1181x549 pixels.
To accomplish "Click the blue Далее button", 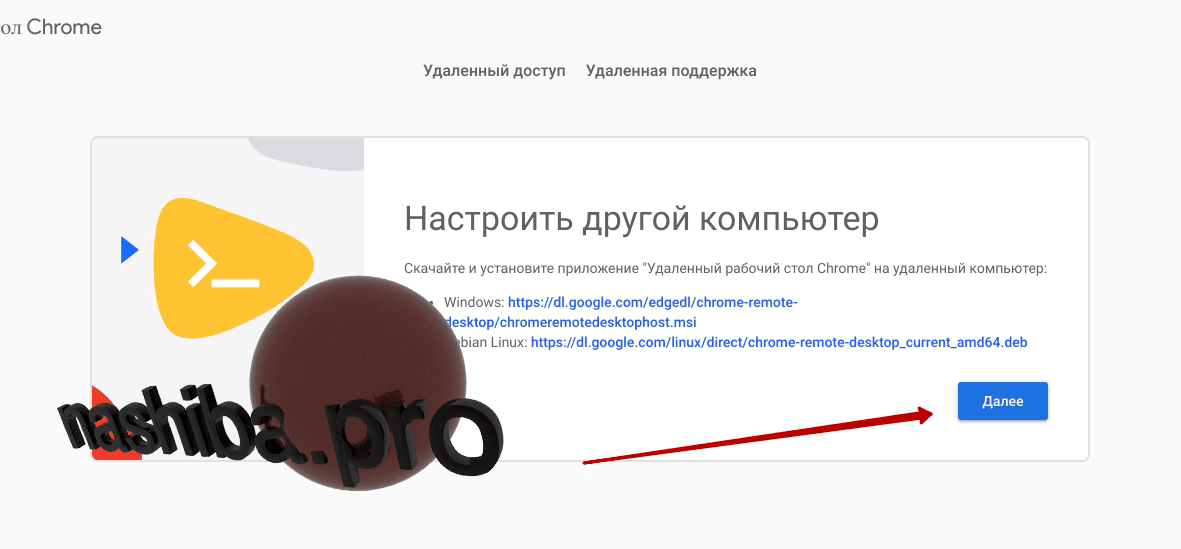I will (x=1002, y=401).
